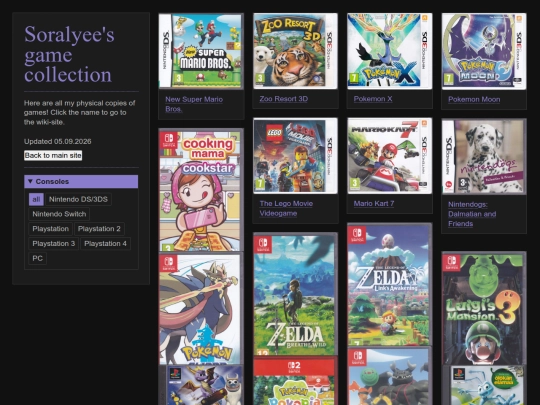540x405 pixels.
Task: Filter by Nintendo DS/3DS
Action: [x=78, y=199]
